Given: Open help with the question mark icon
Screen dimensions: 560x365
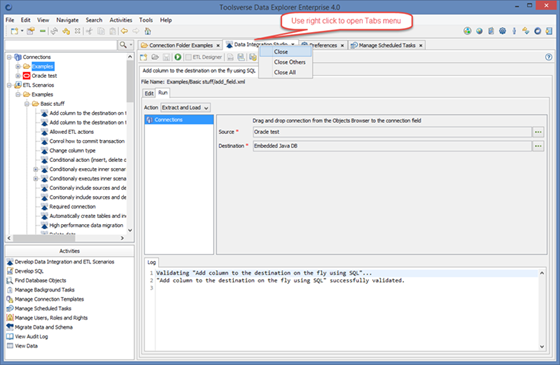Looking at the screenshot, I should [x=549, y=57].
